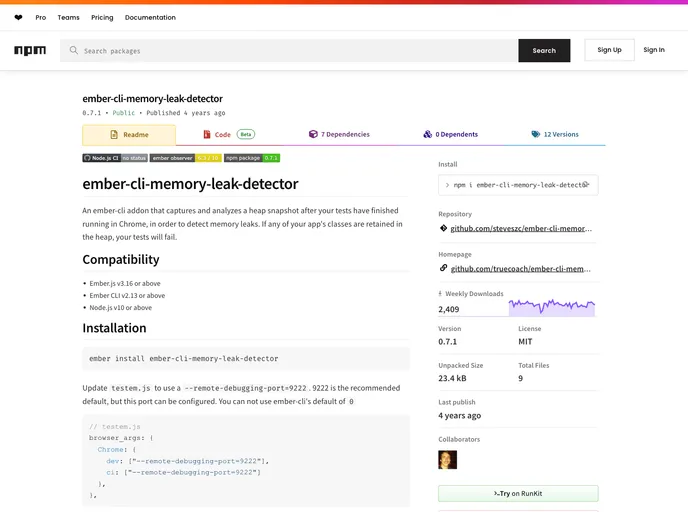Click the Node.js CI status badge

pos(115,158)
